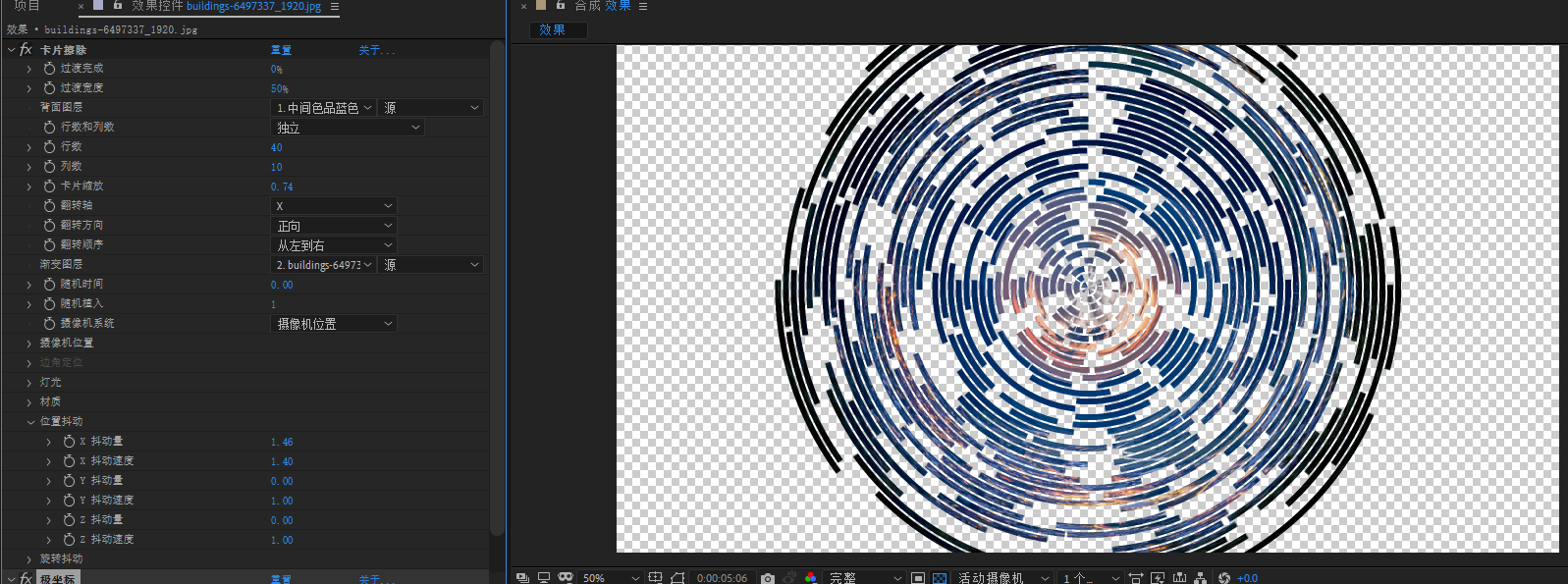1568x584 pixels.
Task: Open 背面图层 layer dropdown 中间色品蓝色
Action: [323, 108]
